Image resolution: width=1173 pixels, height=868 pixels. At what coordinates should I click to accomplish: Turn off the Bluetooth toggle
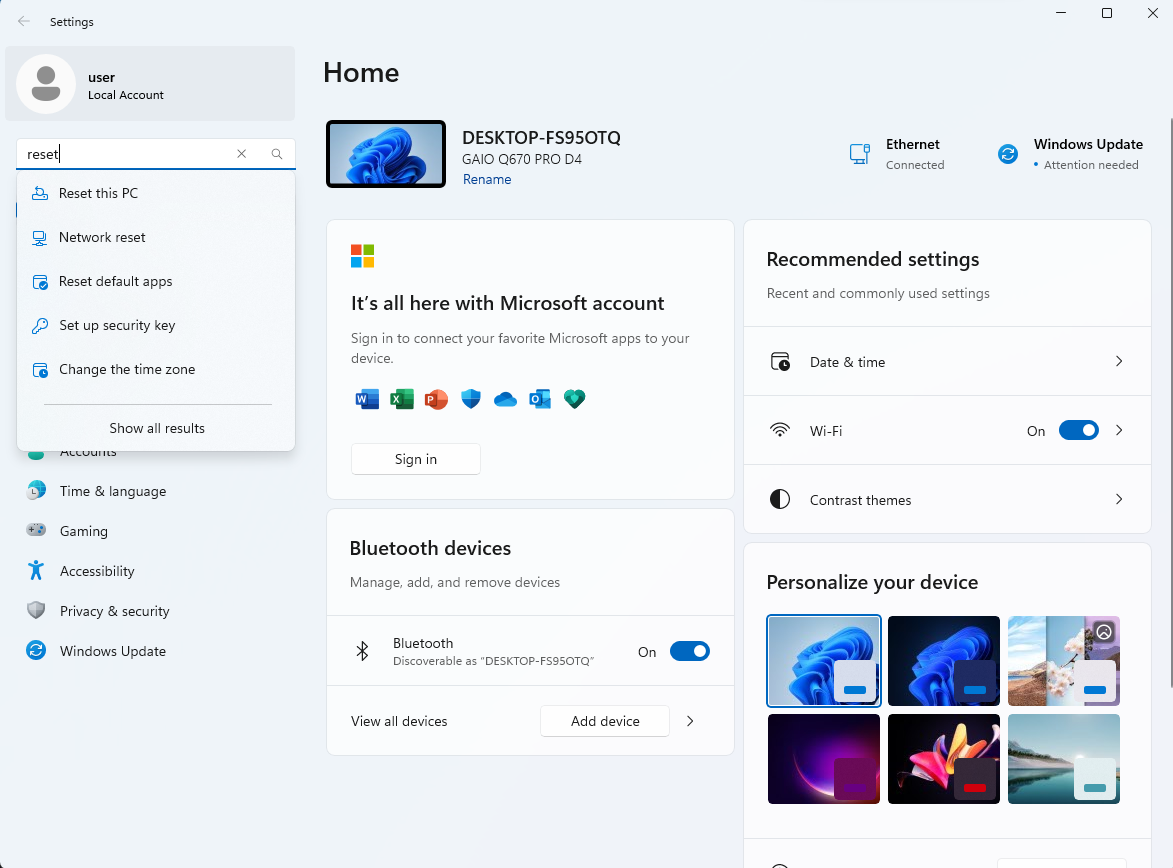(689, 652)
